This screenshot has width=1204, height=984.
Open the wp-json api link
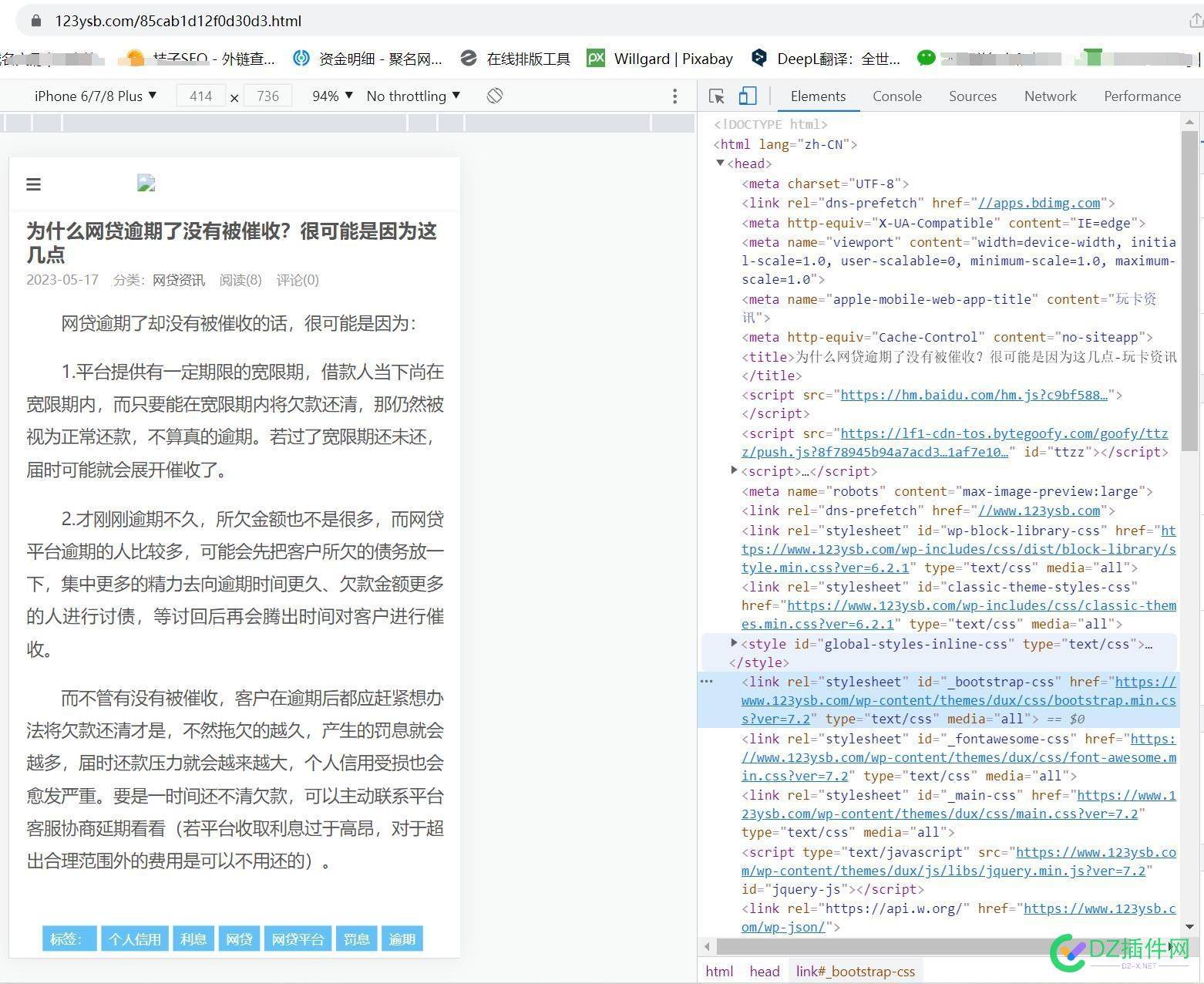(x=958, y=918)
